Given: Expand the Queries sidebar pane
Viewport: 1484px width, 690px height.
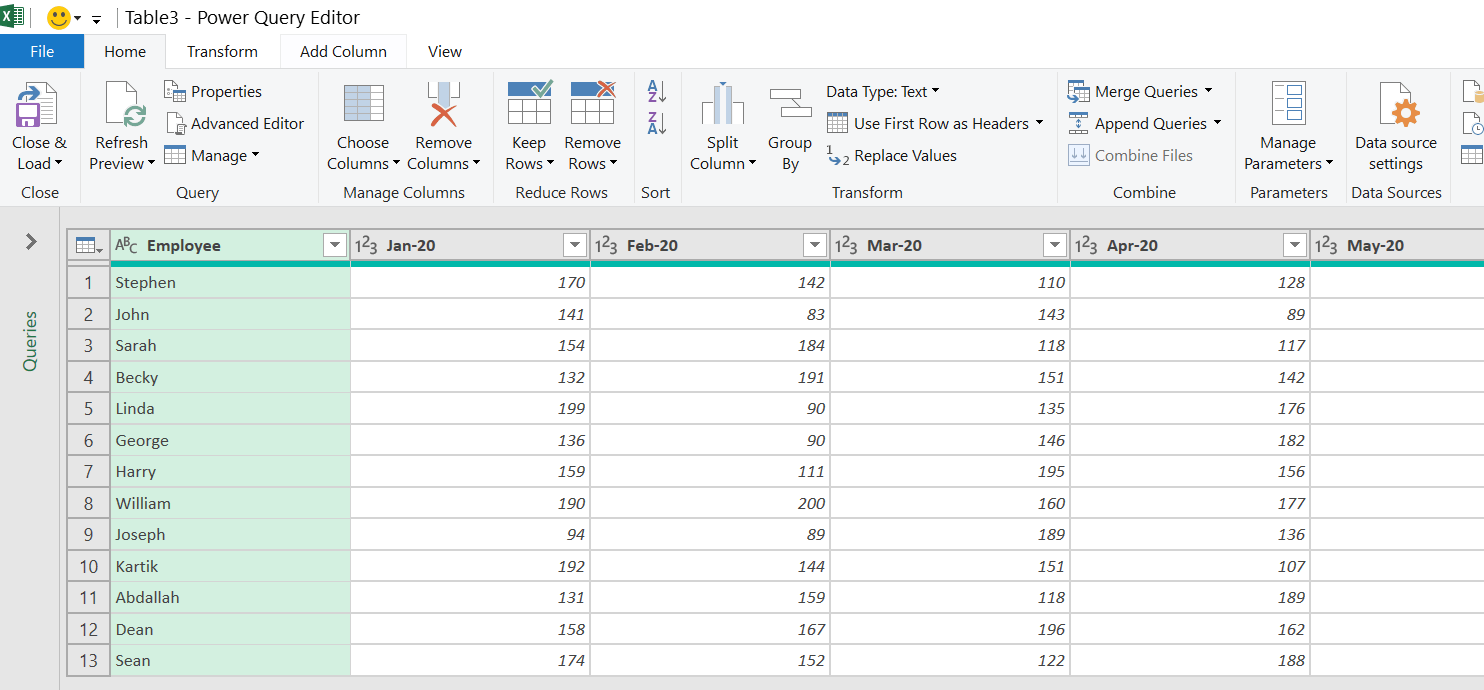Looking at the screenshot, I should 30,241.
